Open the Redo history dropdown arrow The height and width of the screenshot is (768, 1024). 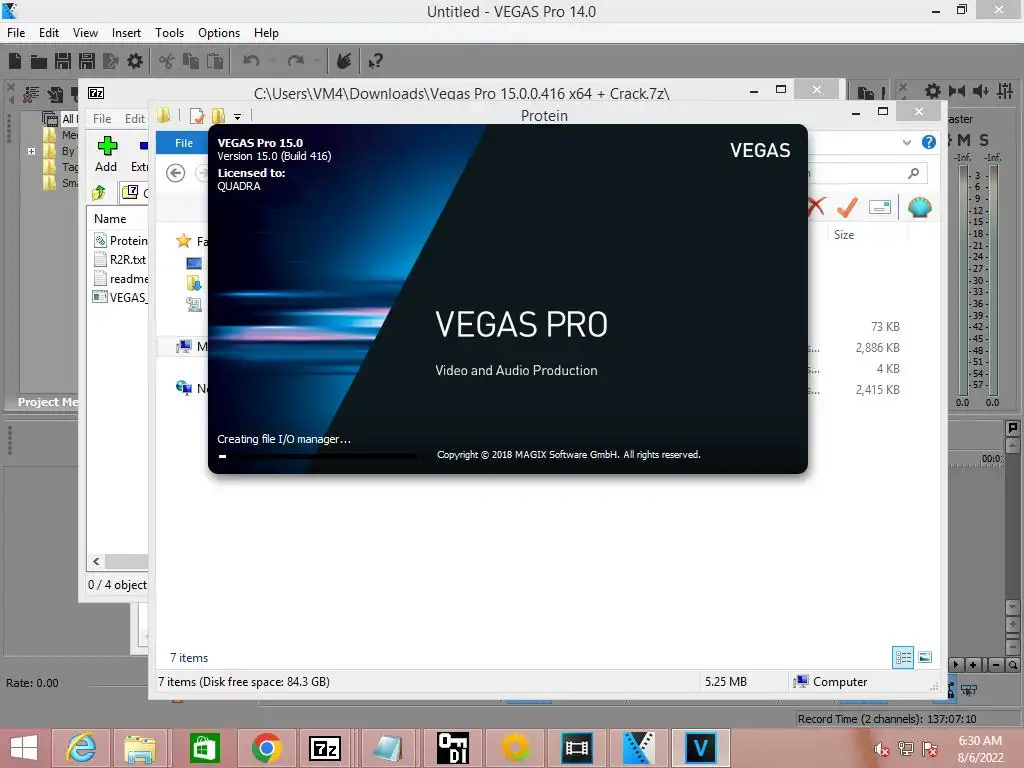[x=317, y=61]
